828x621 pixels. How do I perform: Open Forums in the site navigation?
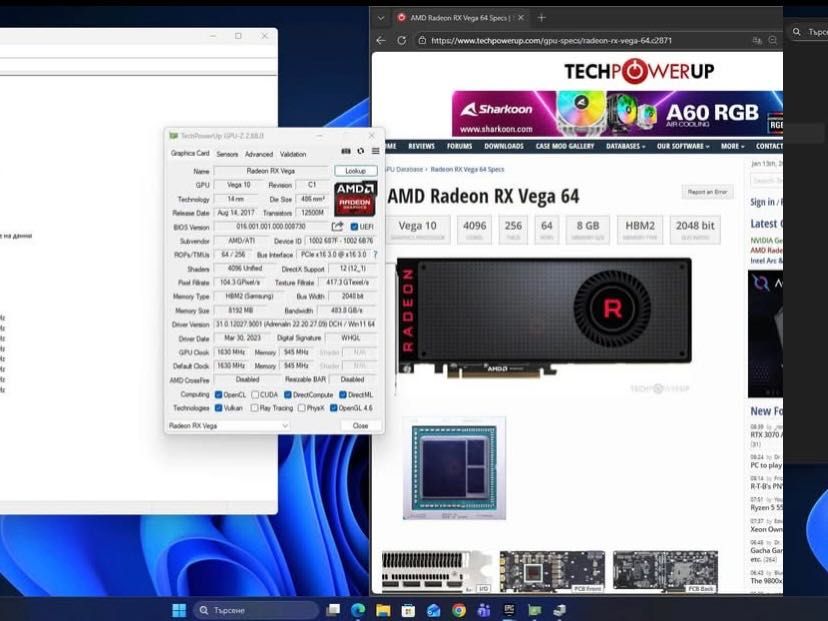(x=459, y=146)
